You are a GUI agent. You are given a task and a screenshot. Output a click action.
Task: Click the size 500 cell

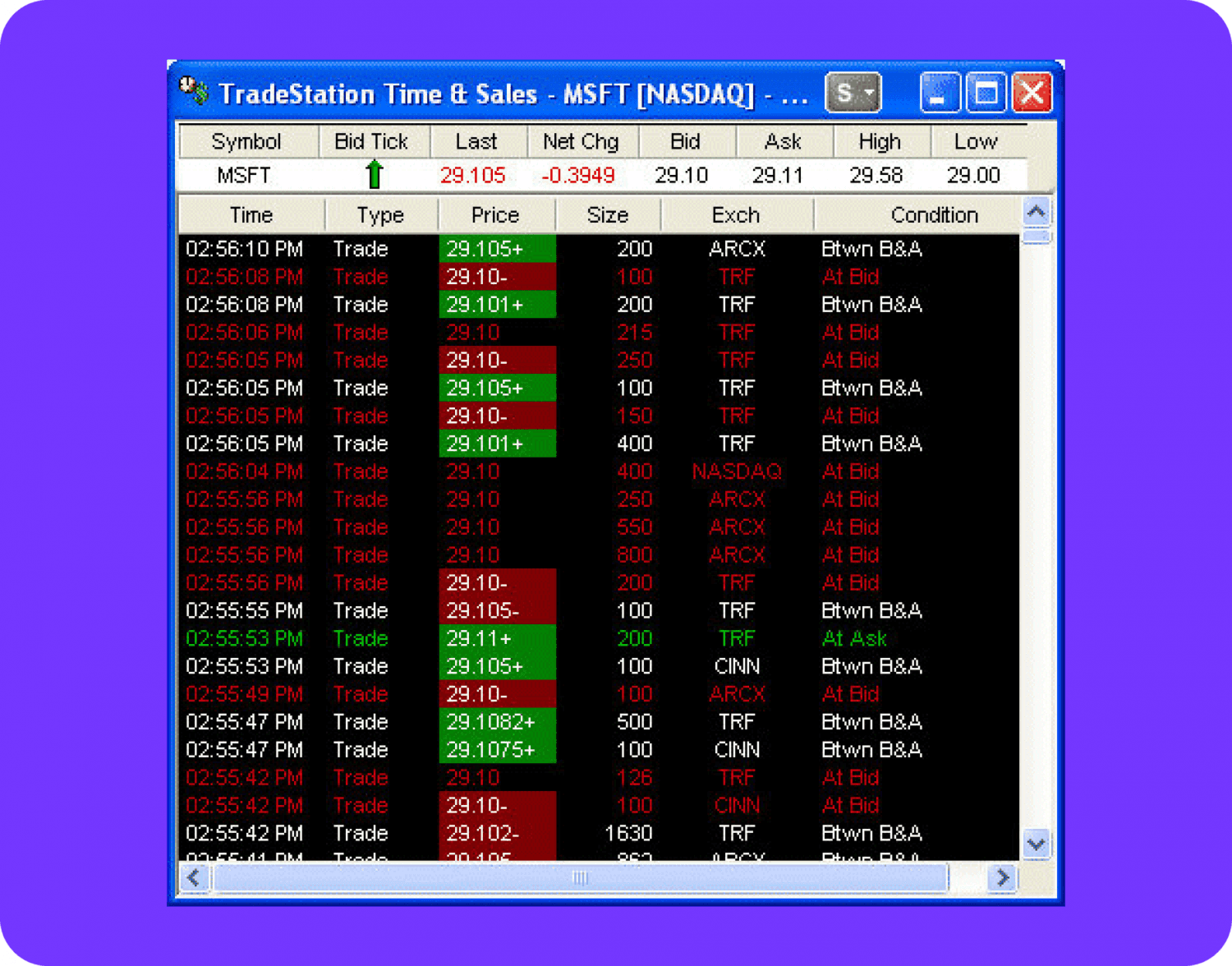click(x=635, y=722)
